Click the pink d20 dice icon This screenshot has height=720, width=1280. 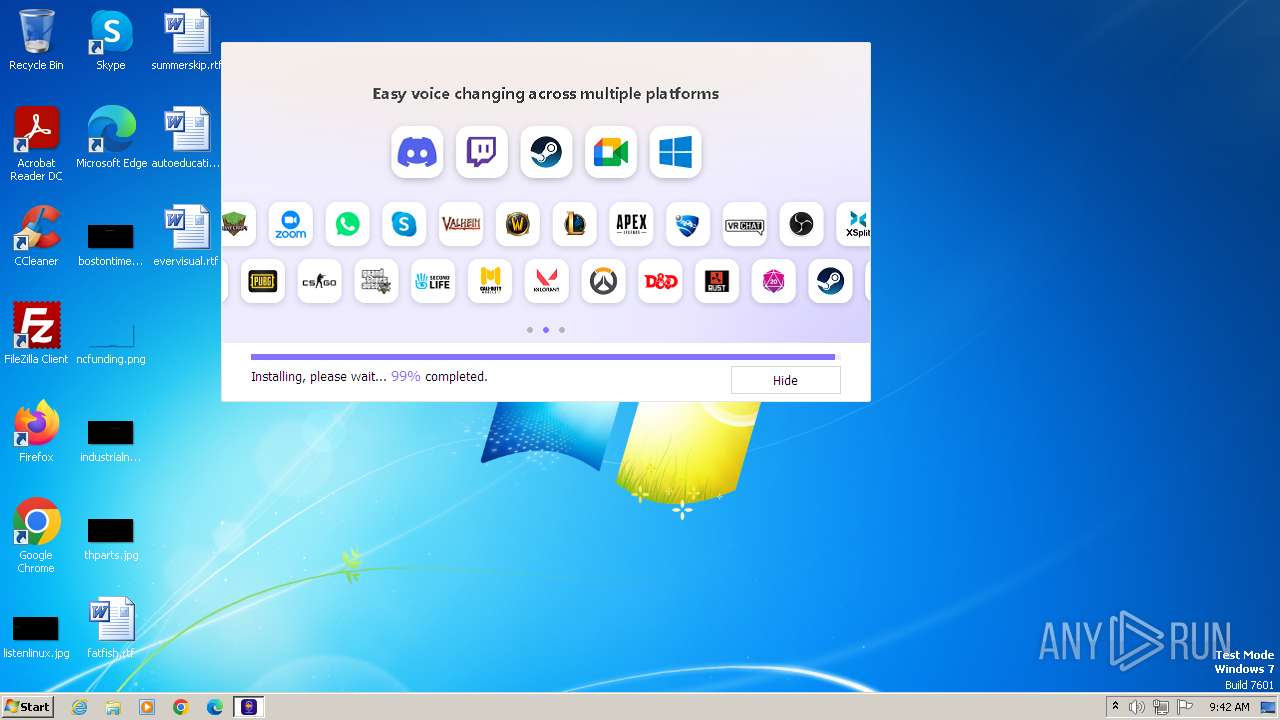pos(773,282)
